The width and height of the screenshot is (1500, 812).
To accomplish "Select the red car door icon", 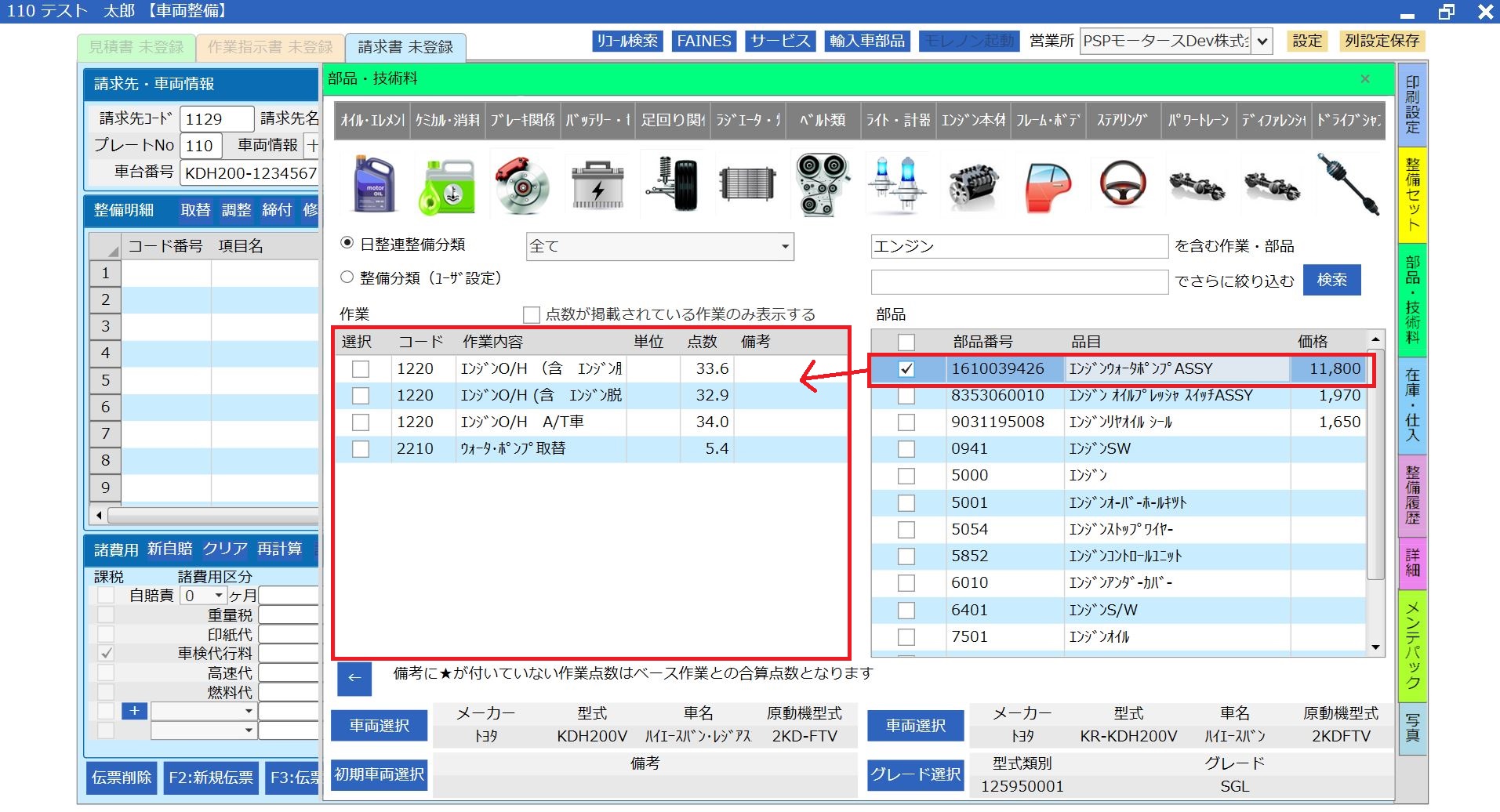I will point(1048,185).
